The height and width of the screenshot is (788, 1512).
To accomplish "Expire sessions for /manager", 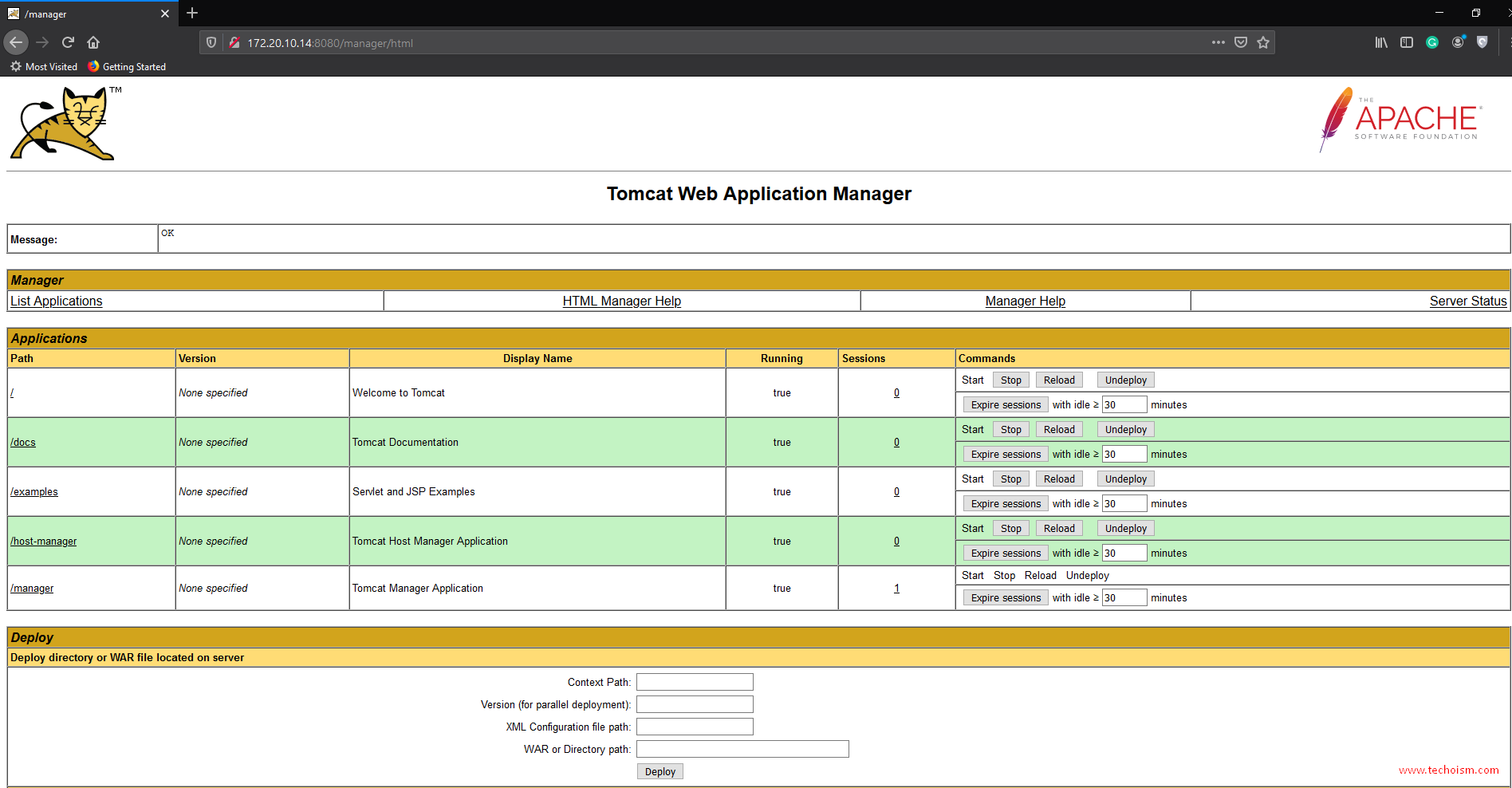I will 1006,598.
